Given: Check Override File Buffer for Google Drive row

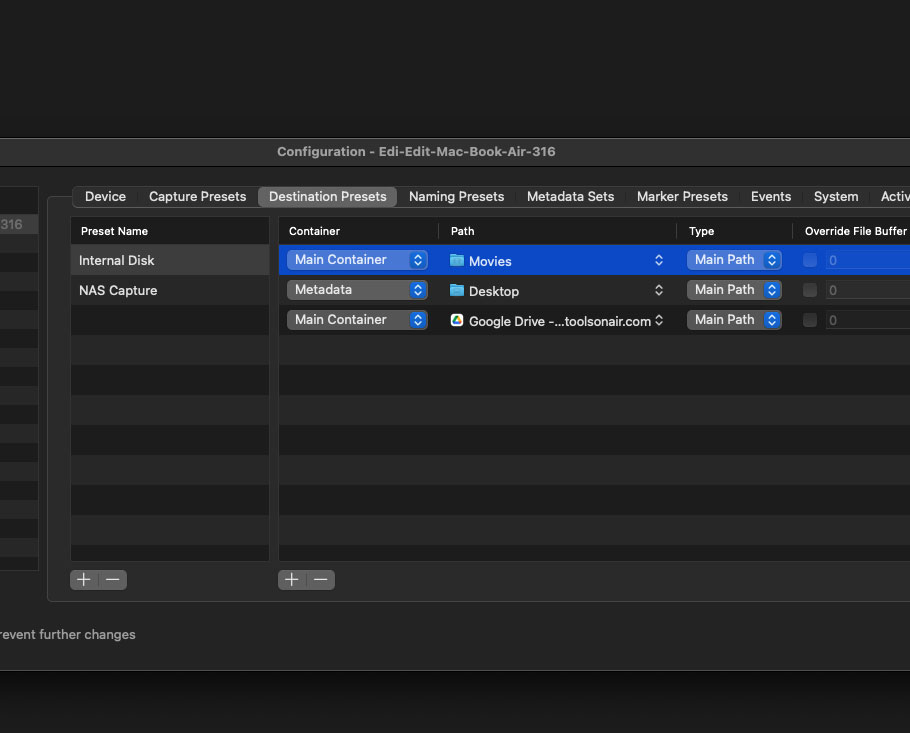Looking at the screenshot, I should (810, 320).
